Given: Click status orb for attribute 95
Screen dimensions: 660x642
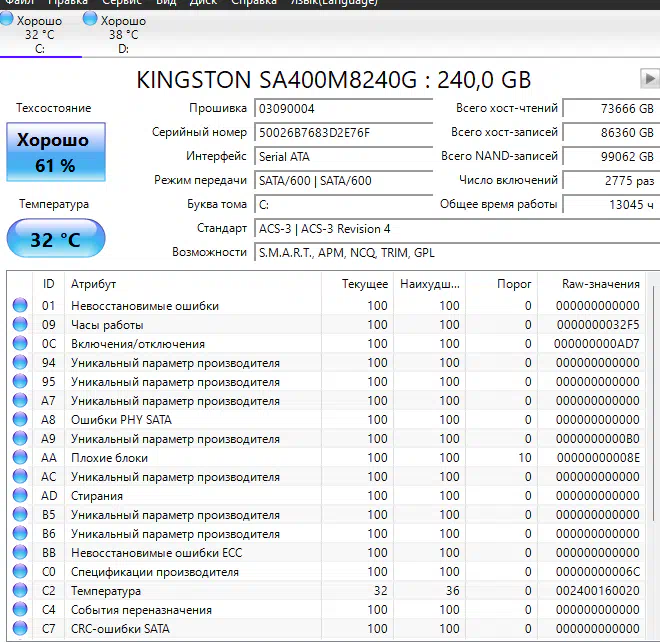Looking at the screenshot, I should (x=20, y=381).
